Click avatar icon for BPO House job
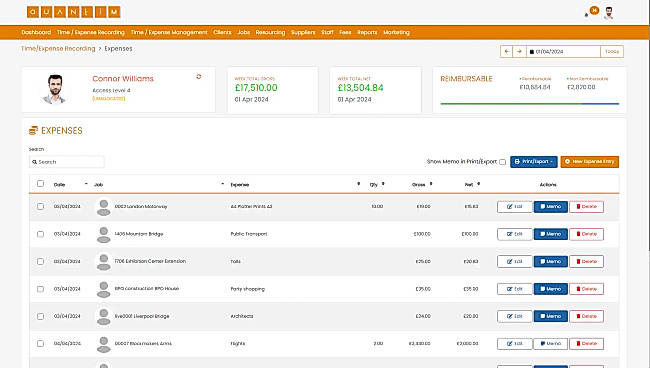The height and width of the screenshot is (368, 650). pos(103,289)
